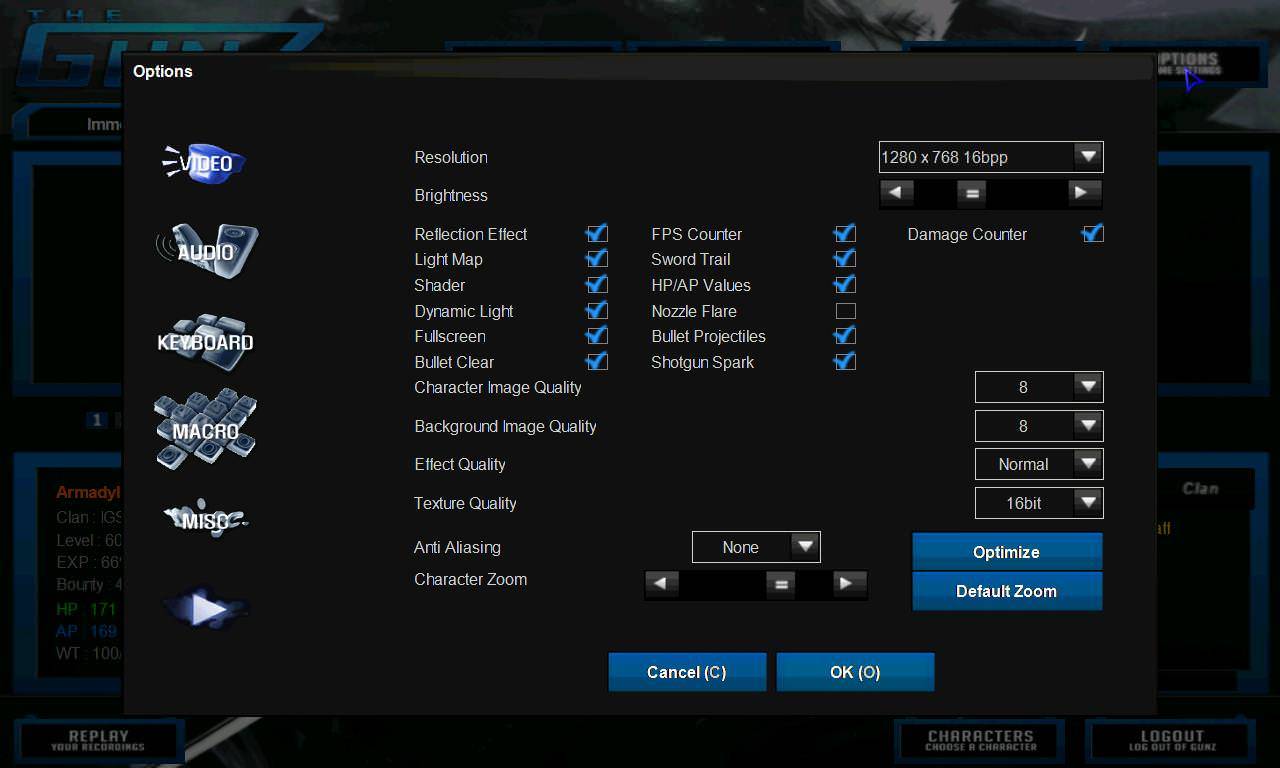Viewport: 1280px width, 768px height.
Task: Toggle the Bullet Clear checkbox
Action: [x=597, y=362]
